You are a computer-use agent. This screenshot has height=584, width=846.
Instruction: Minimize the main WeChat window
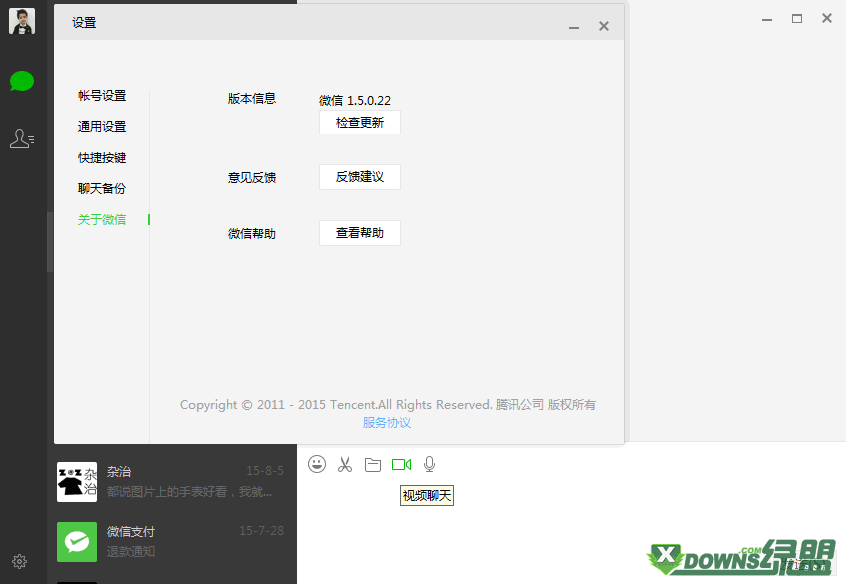[x=767, y=19]
